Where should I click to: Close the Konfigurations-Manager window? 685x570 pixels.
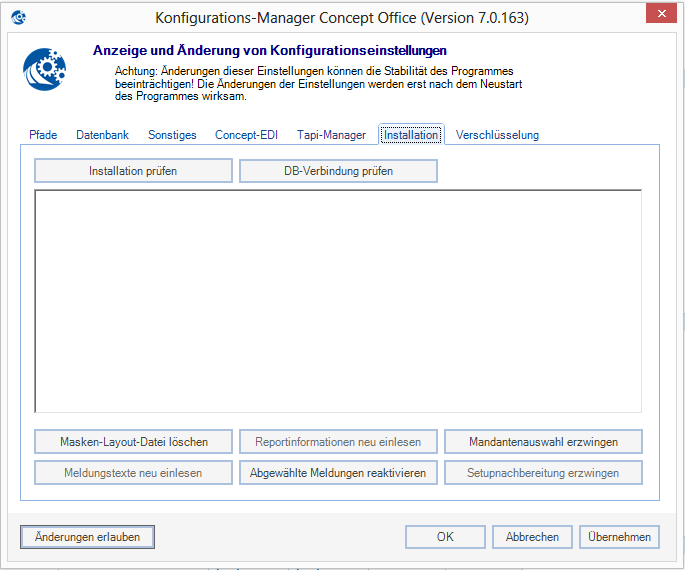[x=659, y=14]
